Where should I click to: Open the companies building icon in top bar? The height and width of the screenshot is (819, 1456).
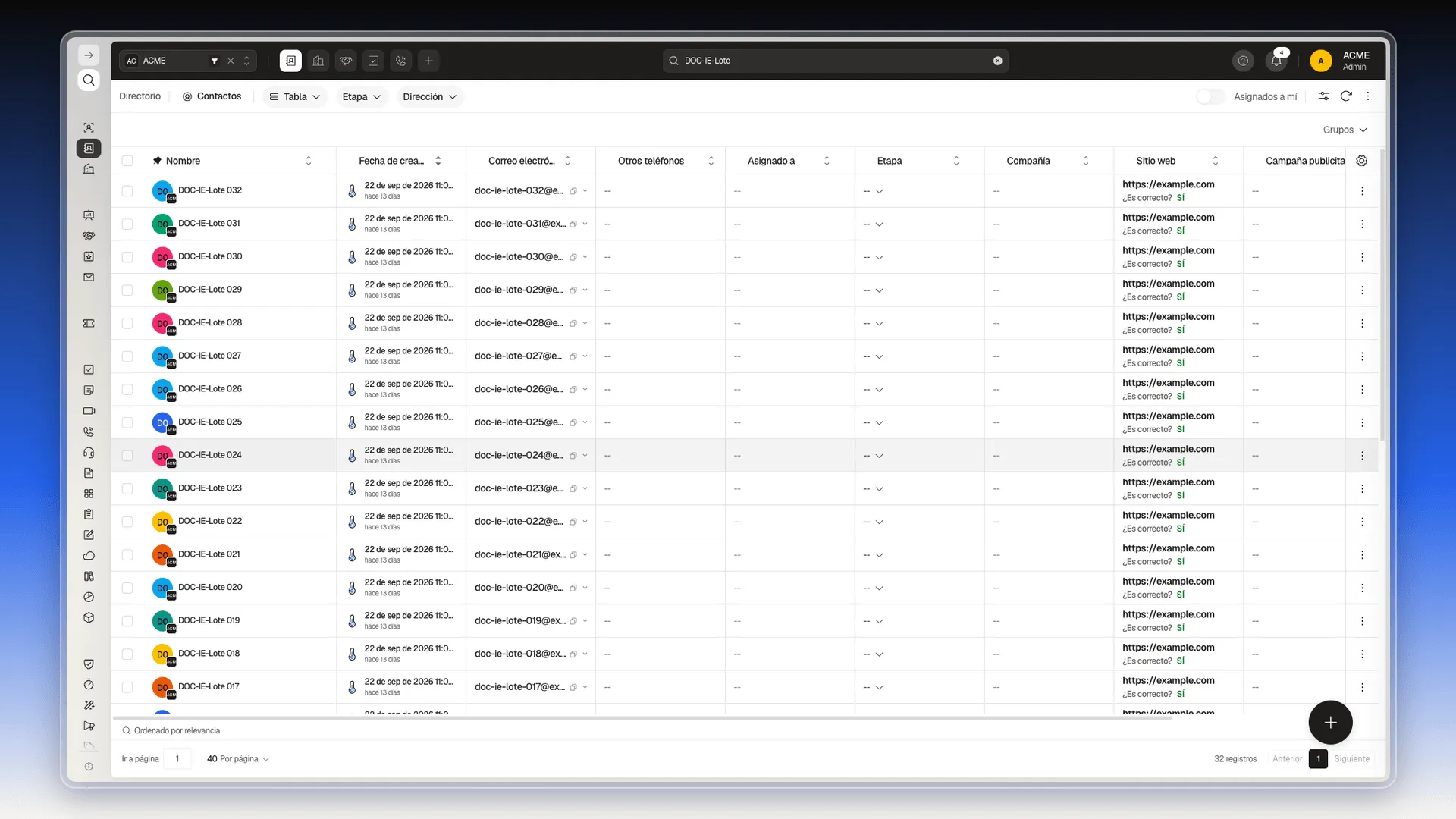click(318, 61)
